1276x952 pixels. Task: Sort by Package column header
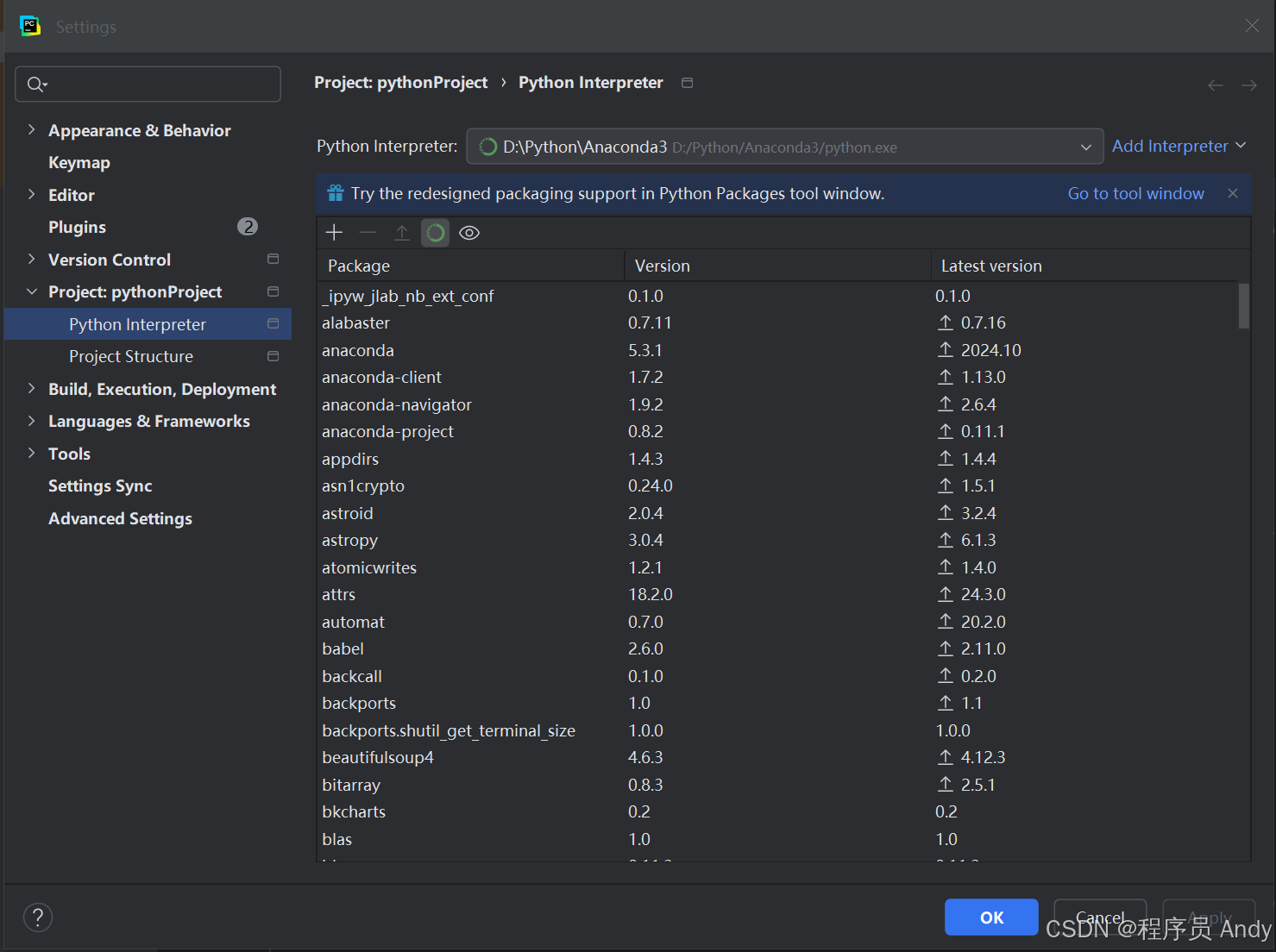tap(470, 266)
